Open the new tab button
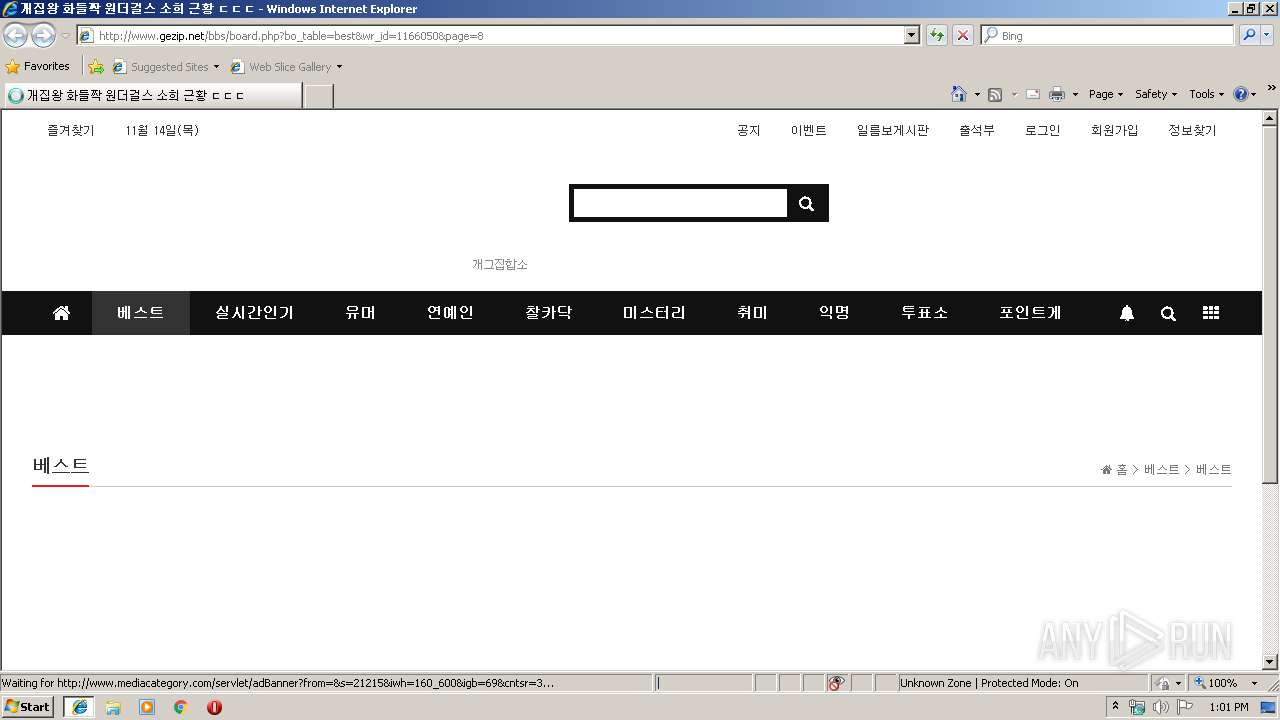1280x720 pixels. click(x=318, y=95)
